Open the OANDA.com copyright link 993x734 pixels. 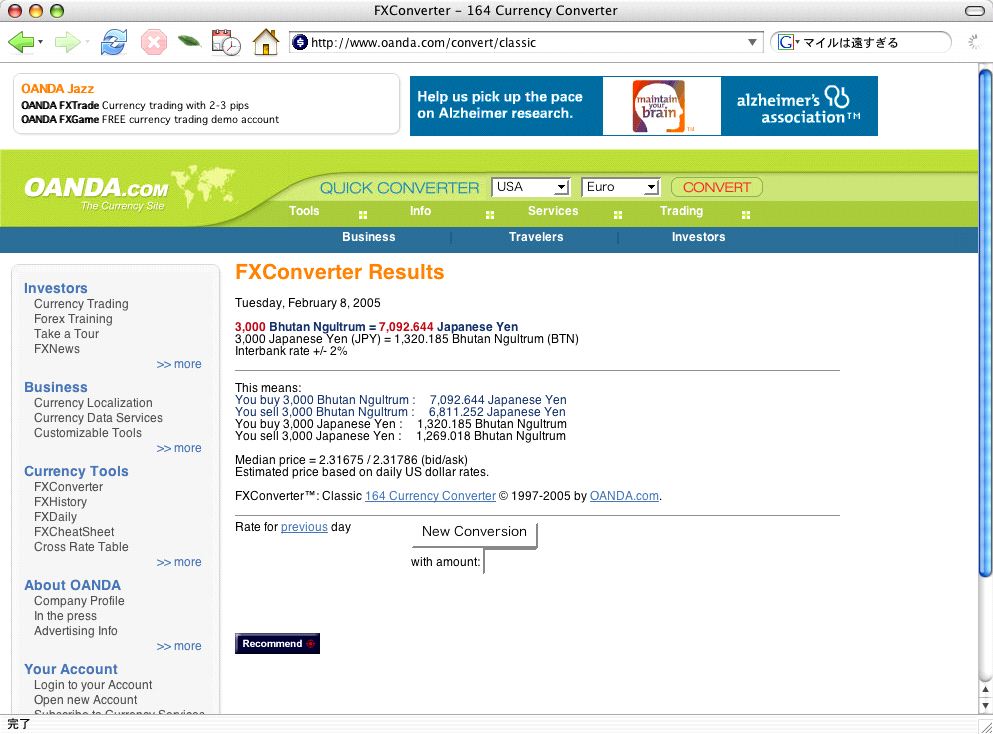pyautogui.click(x=624, y=496)
